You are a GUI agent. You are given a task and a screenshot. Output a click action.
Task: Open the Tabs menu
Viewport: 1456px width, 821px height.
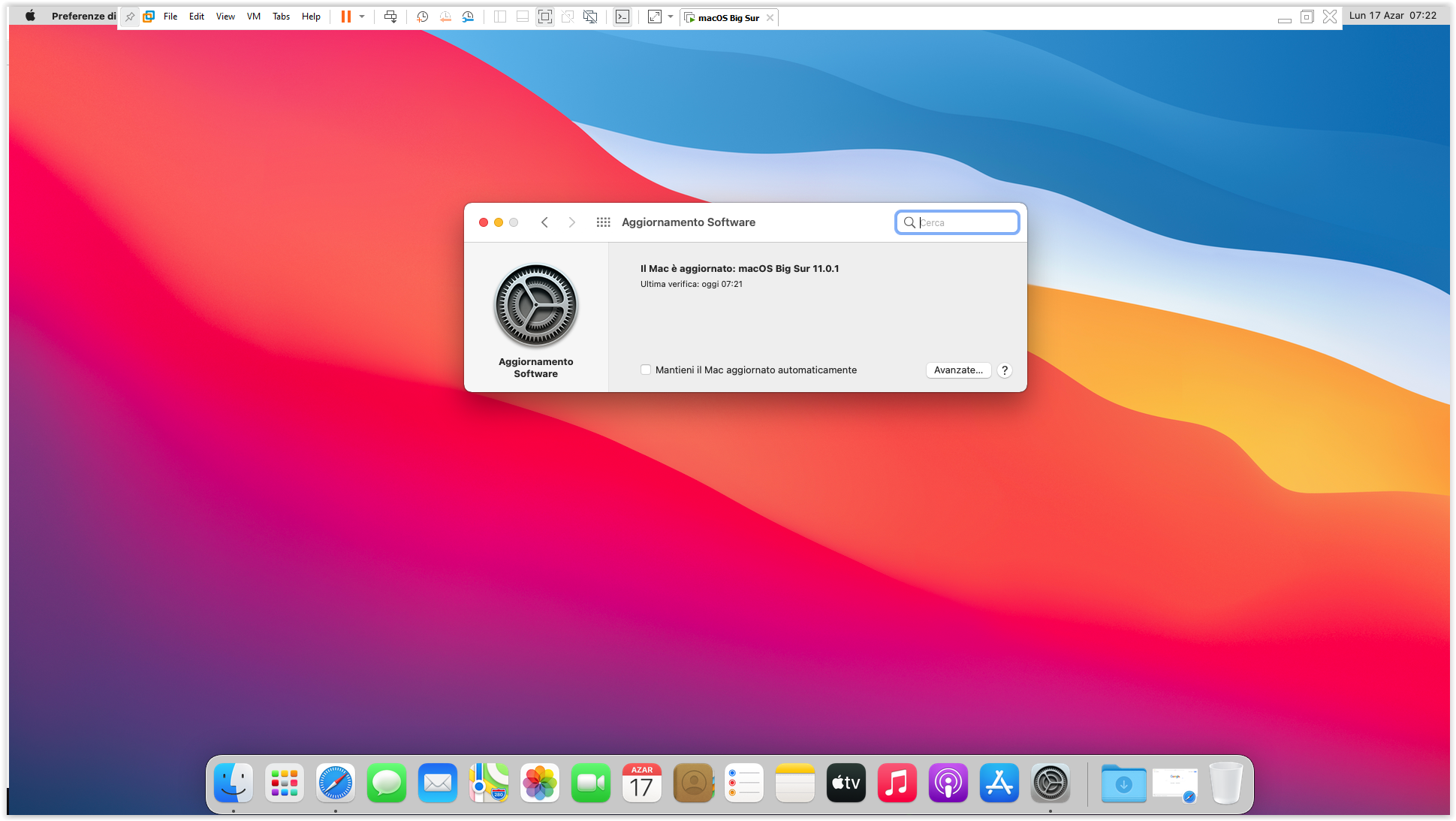[281, 17]
